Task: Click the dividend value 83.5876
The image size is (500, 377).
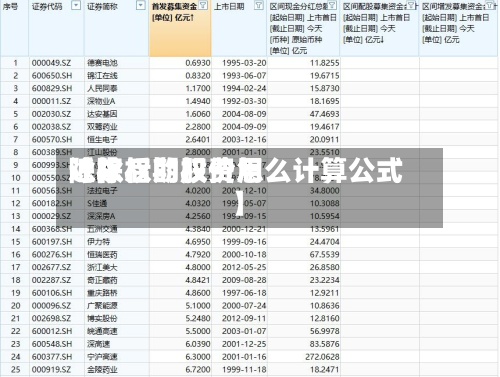Action: (x=325, y=344)
